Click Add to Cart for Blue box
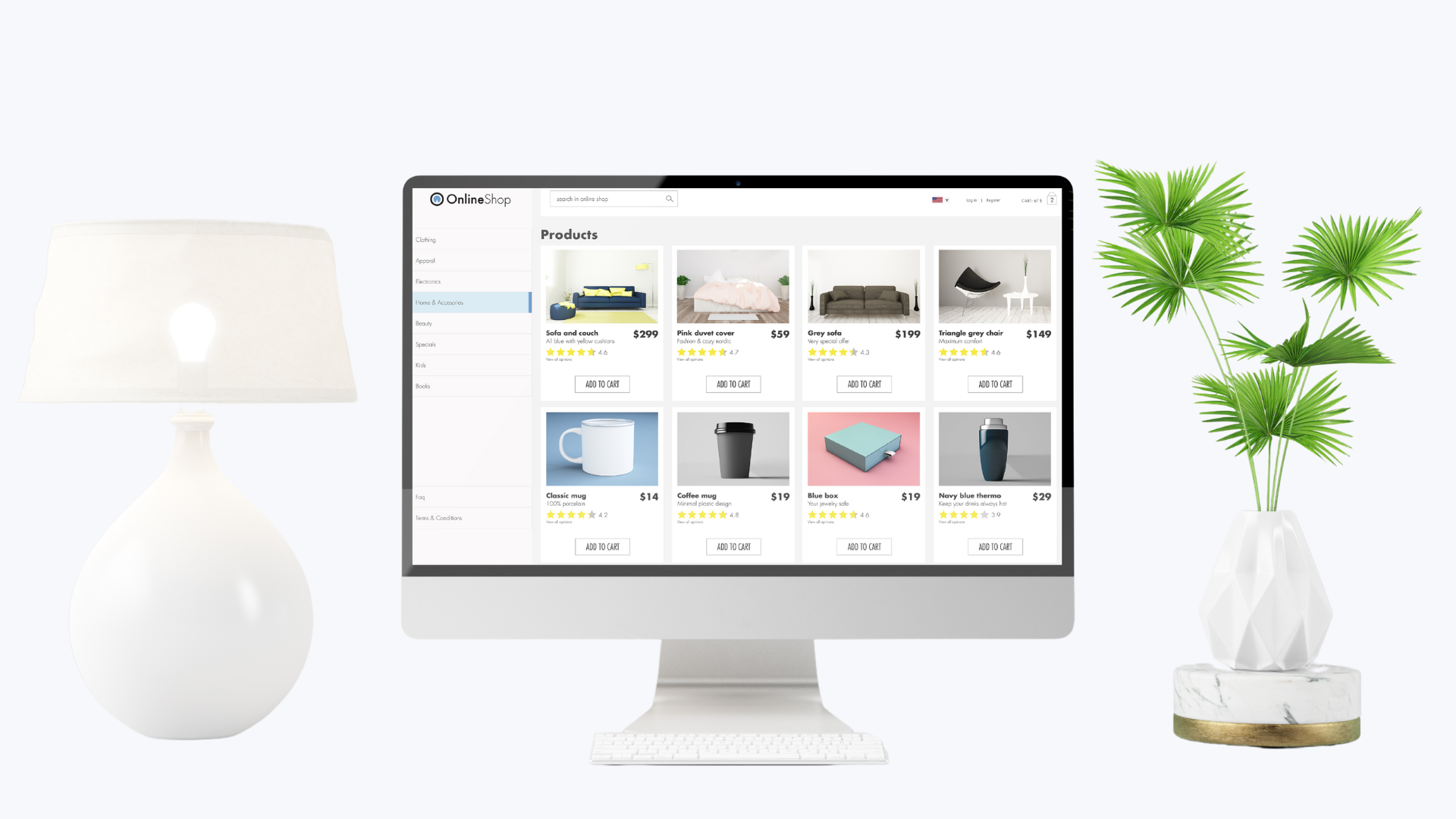 [864, 546]
